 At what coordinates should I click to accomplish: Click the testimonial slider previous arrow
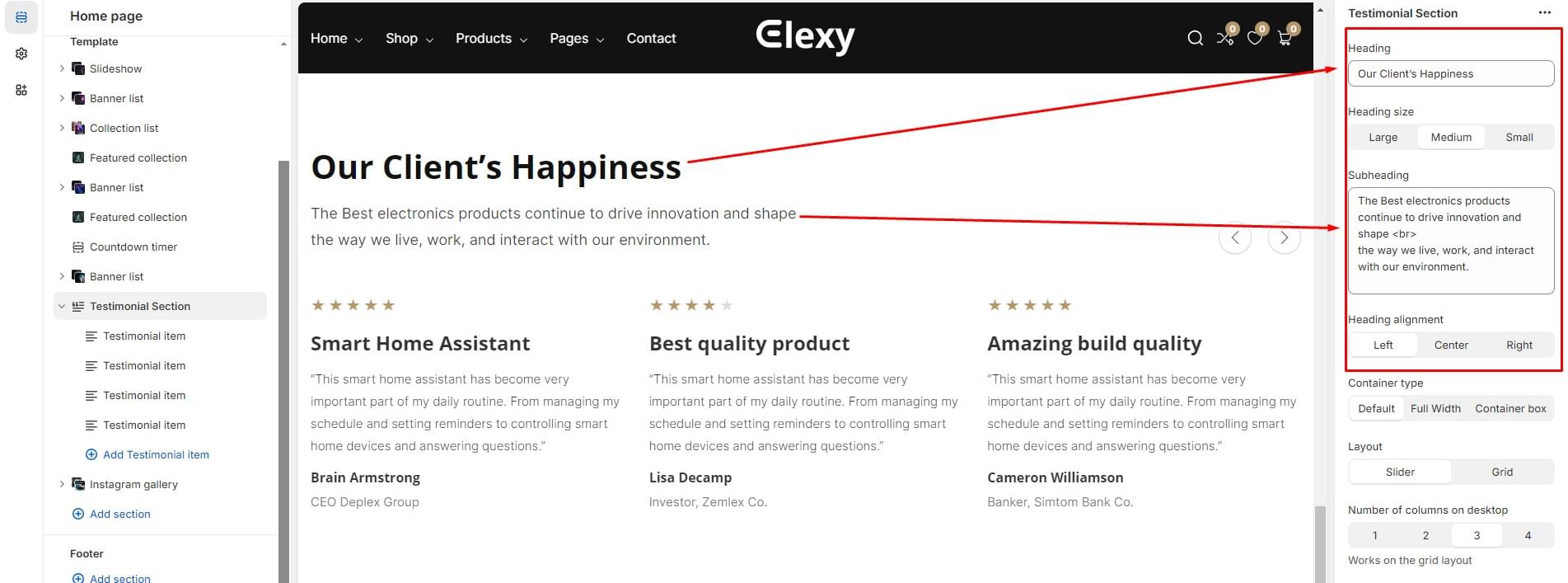tap(1234, 238)
